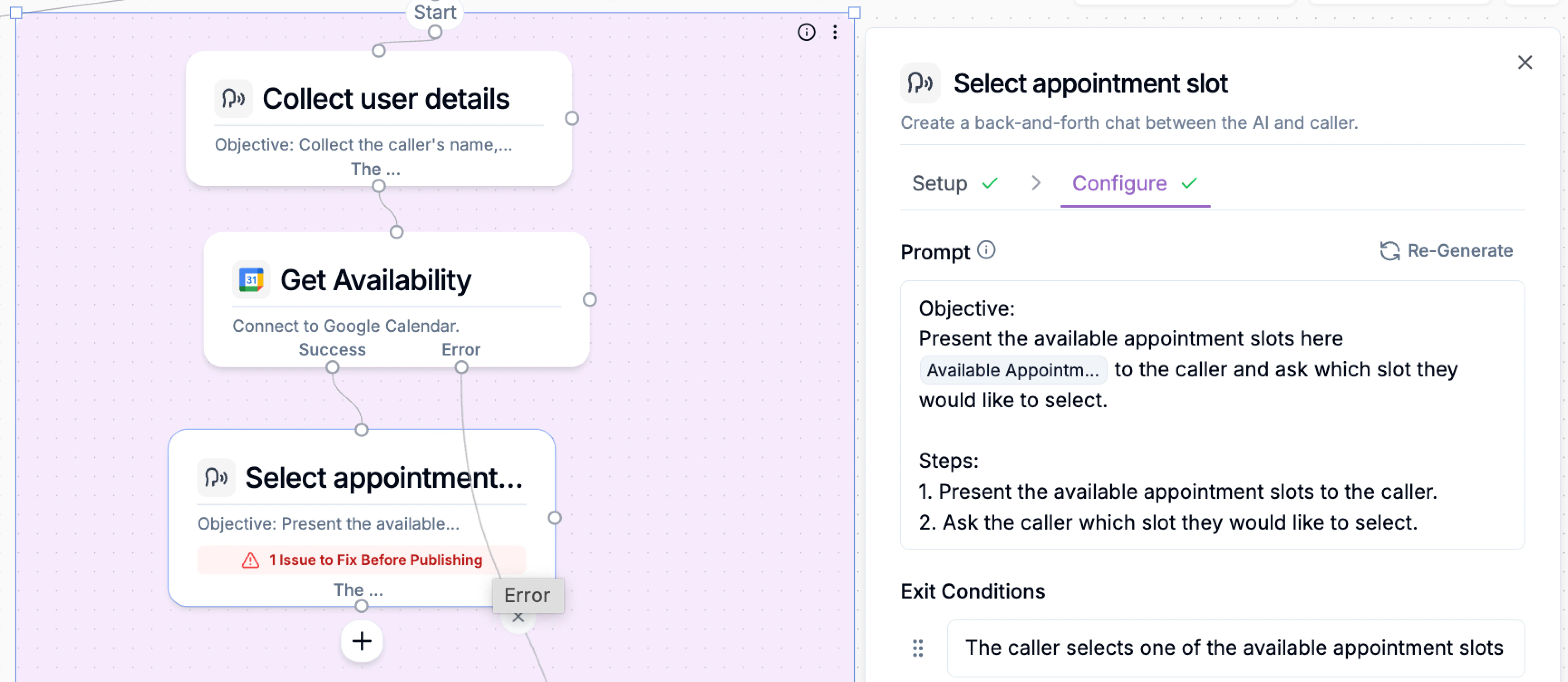The height and width of the screenshot is (682, 1568).
Task: Click the Prompt info icon
Action: point(986,250)
